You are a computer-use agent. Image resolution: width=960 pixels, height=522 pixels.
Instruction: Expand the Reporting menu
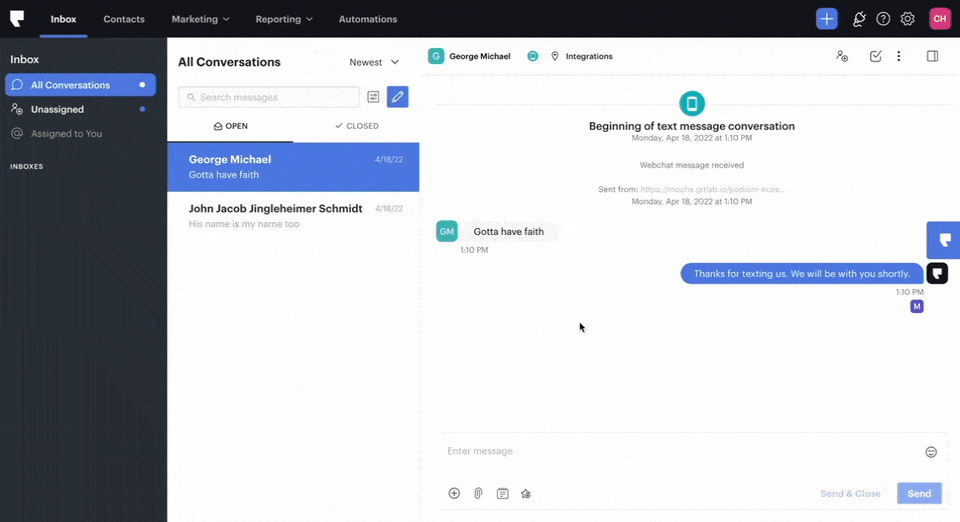coord(284,19)
